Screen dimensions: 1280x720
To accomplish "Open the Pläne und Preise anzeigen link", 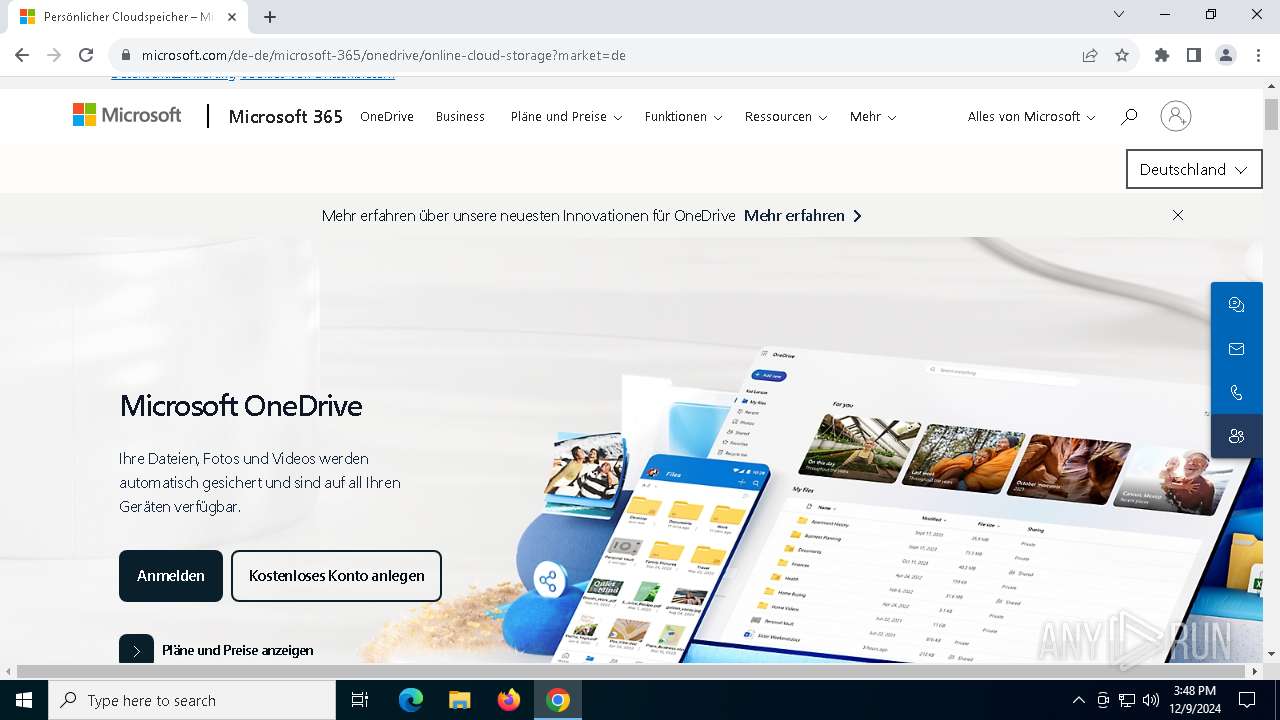I will pyautogui.click(x=216, y=650).
